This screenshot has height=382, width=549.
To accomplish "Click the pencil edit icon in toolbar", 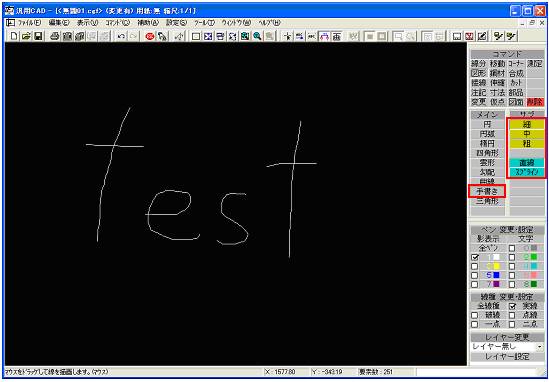I will point(482,36).
